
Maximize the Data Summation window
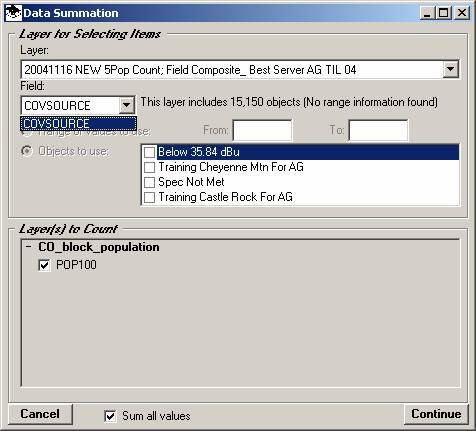click(444, 13)
